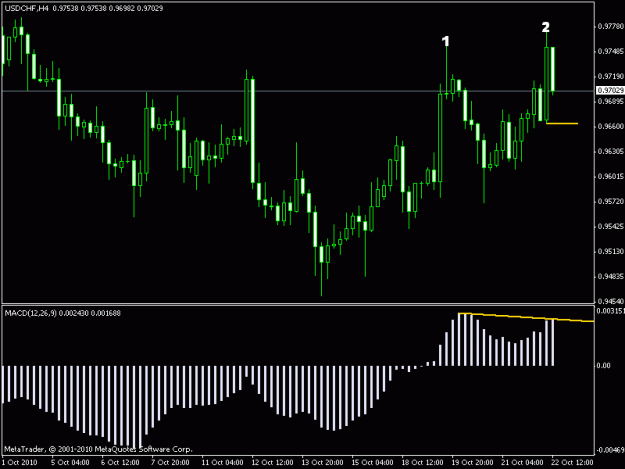Click the 7 Oct 20:00 time label
Viewport: 625px width, 469px height.
(x=170, y=462)
